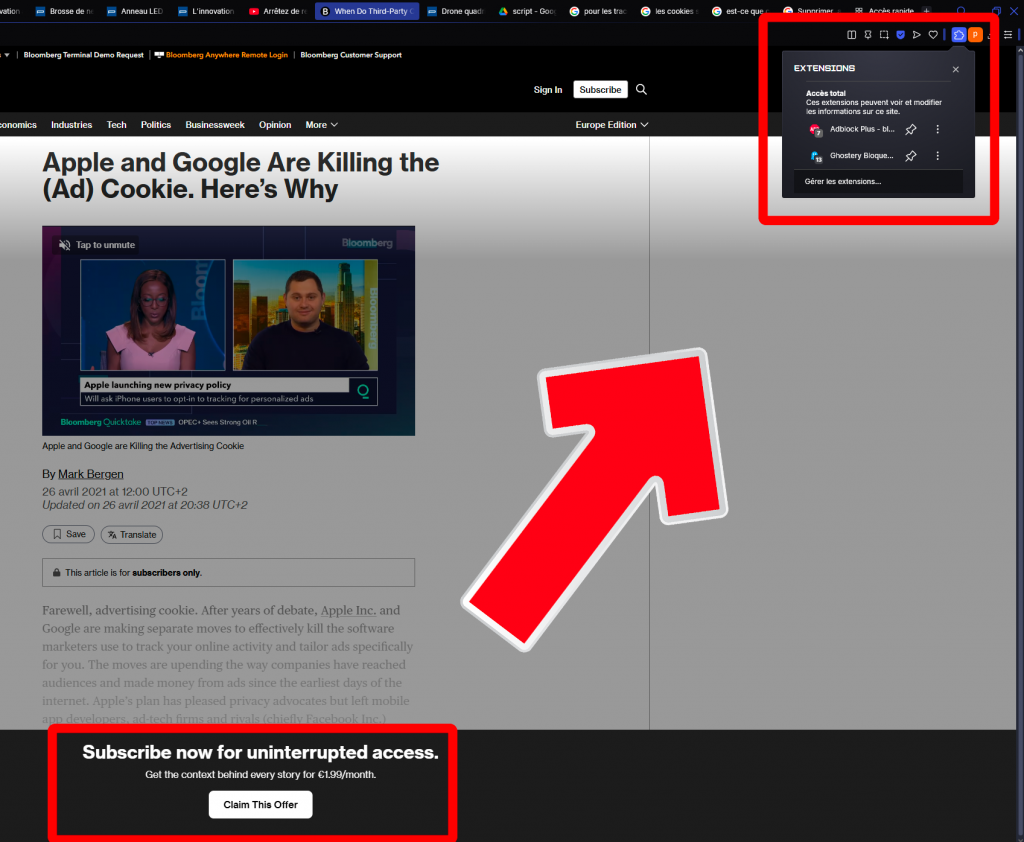Open the Tech section
This screenshot has width=1024, height=842.
click(117, 125)
